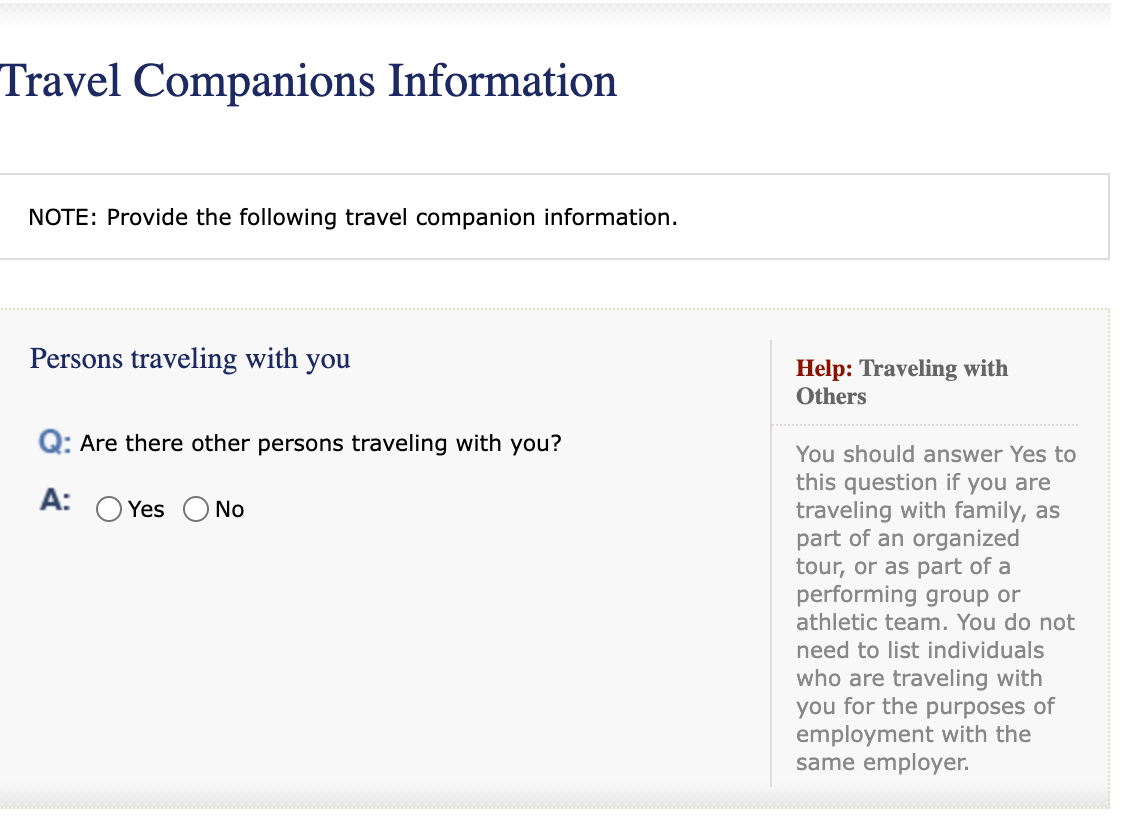
Task: Click the "Yes" answer label text
Action: pyautogui.click(x=146, y=510)
